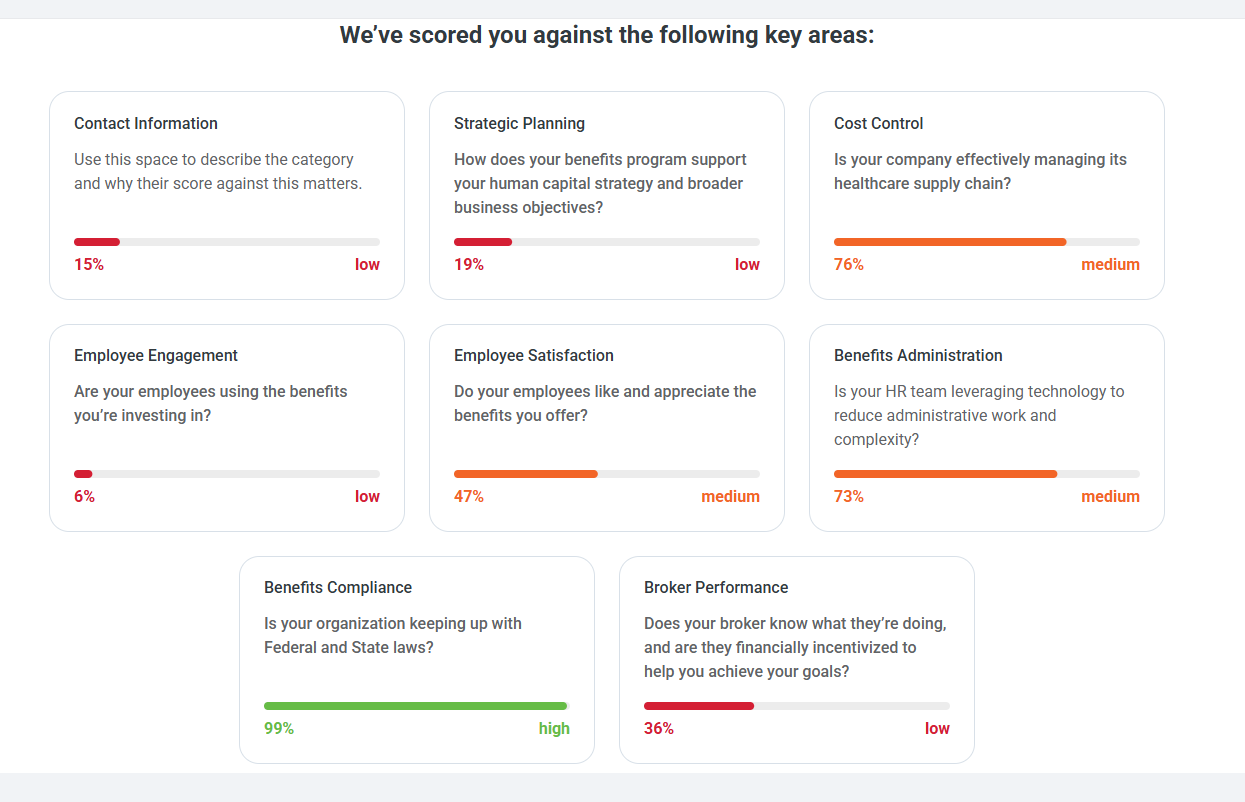Image resolution: width=1245 pixels, height=802 pixels.
Task: Click the Contact Information progress bar
Action: point(227,242)
